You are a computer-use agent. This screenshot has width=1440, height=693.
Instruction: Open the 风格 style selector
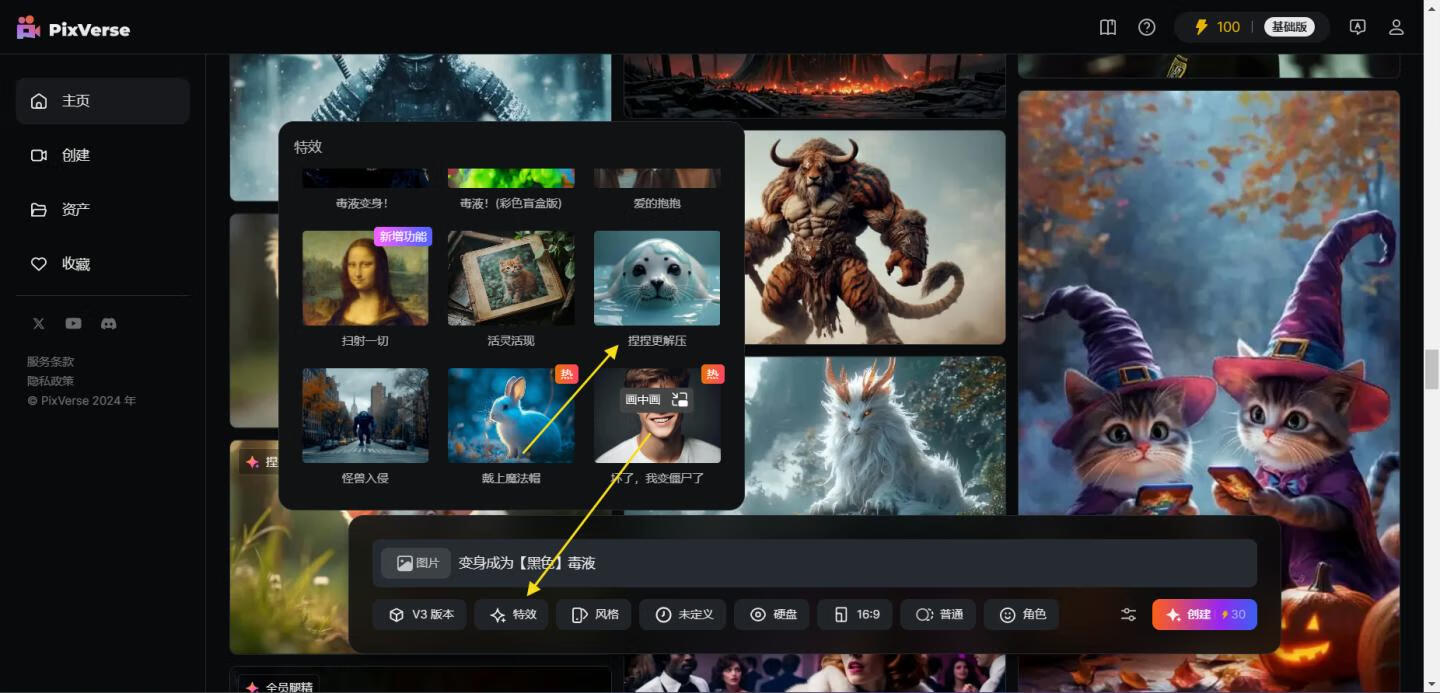click(594, 615)
